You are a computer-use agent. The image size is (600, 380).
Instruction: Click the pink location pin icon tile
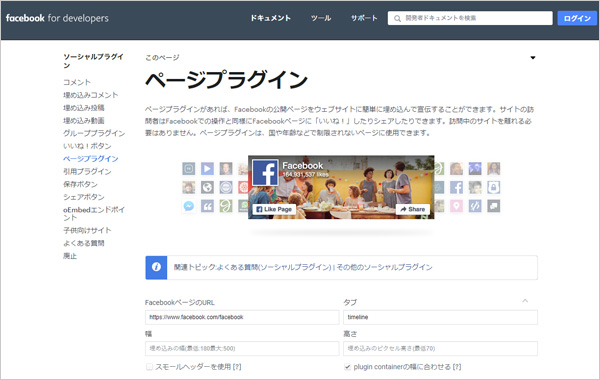pos(456,206)
